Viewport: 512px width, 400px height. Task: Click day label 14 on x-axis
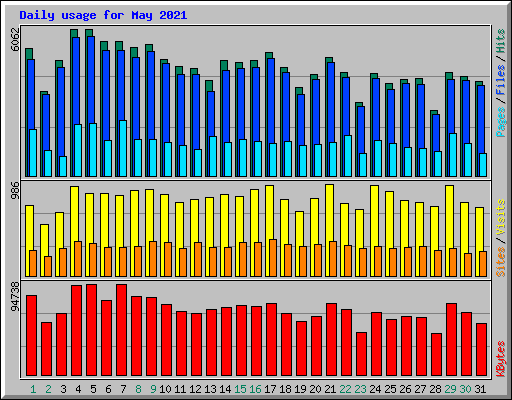coord(225,389)
